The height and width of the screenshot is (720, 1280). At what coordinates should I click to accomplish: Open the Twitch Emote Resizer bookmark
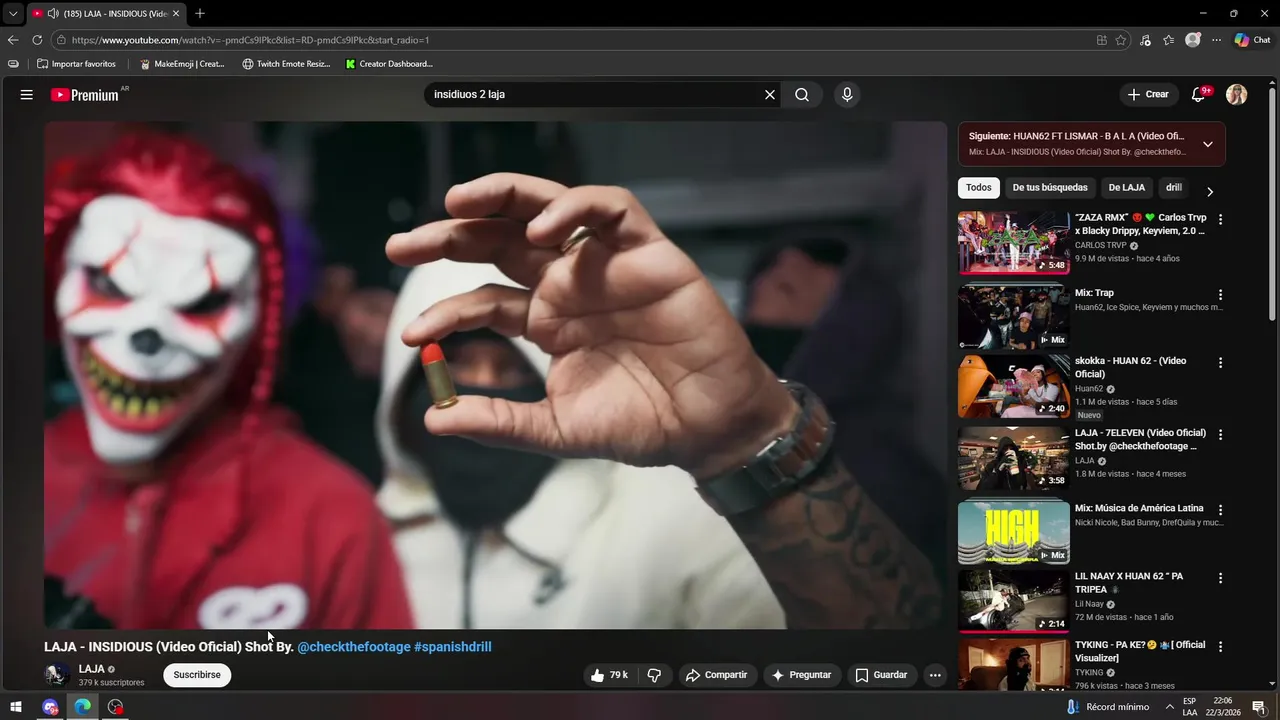pos(286,64)
